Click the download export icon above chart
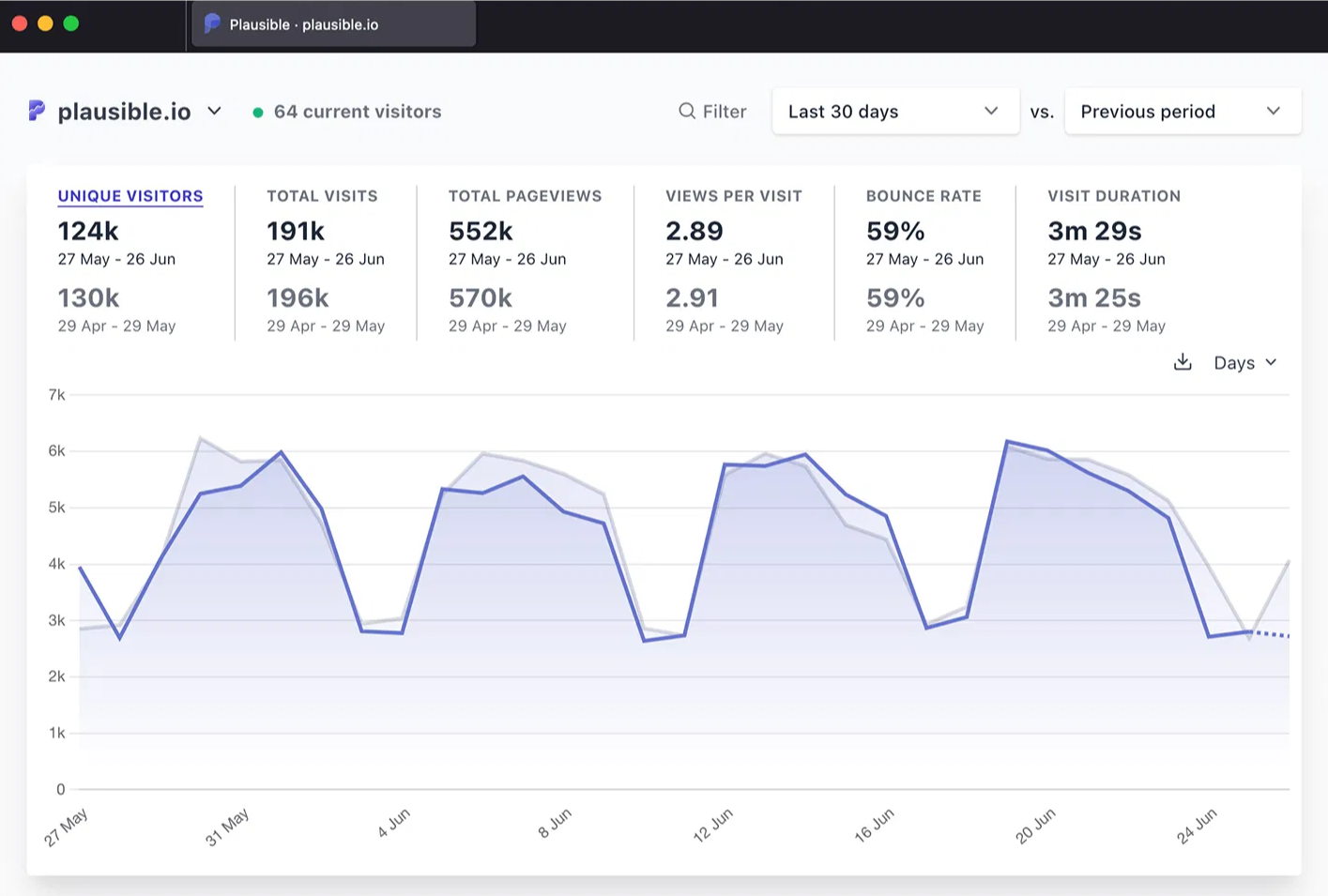The image size is (1328, 896). coord(1183,362)
